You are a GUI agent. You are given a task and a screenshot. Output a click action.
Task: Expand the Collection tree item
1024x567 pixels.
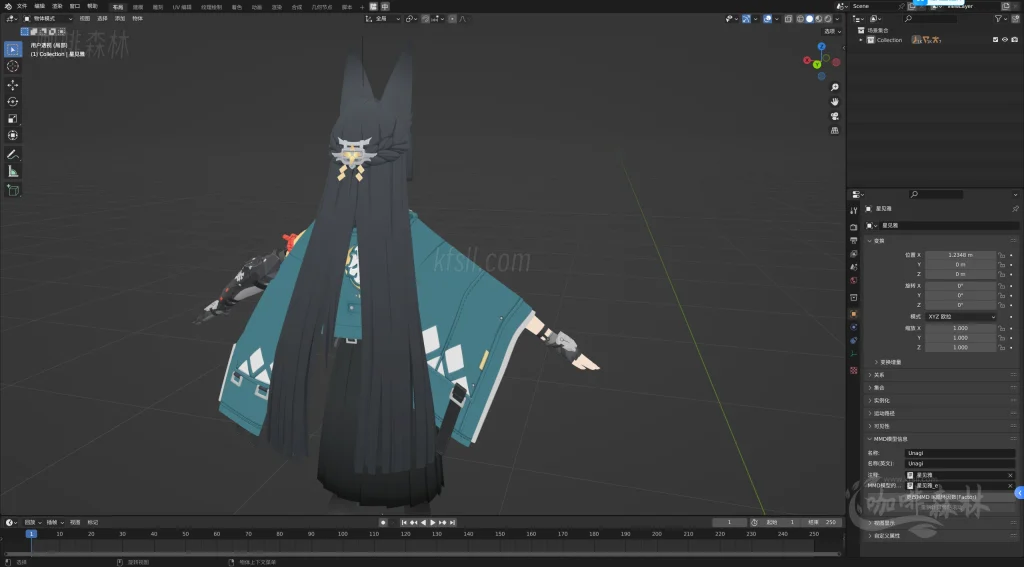(861, 40)
